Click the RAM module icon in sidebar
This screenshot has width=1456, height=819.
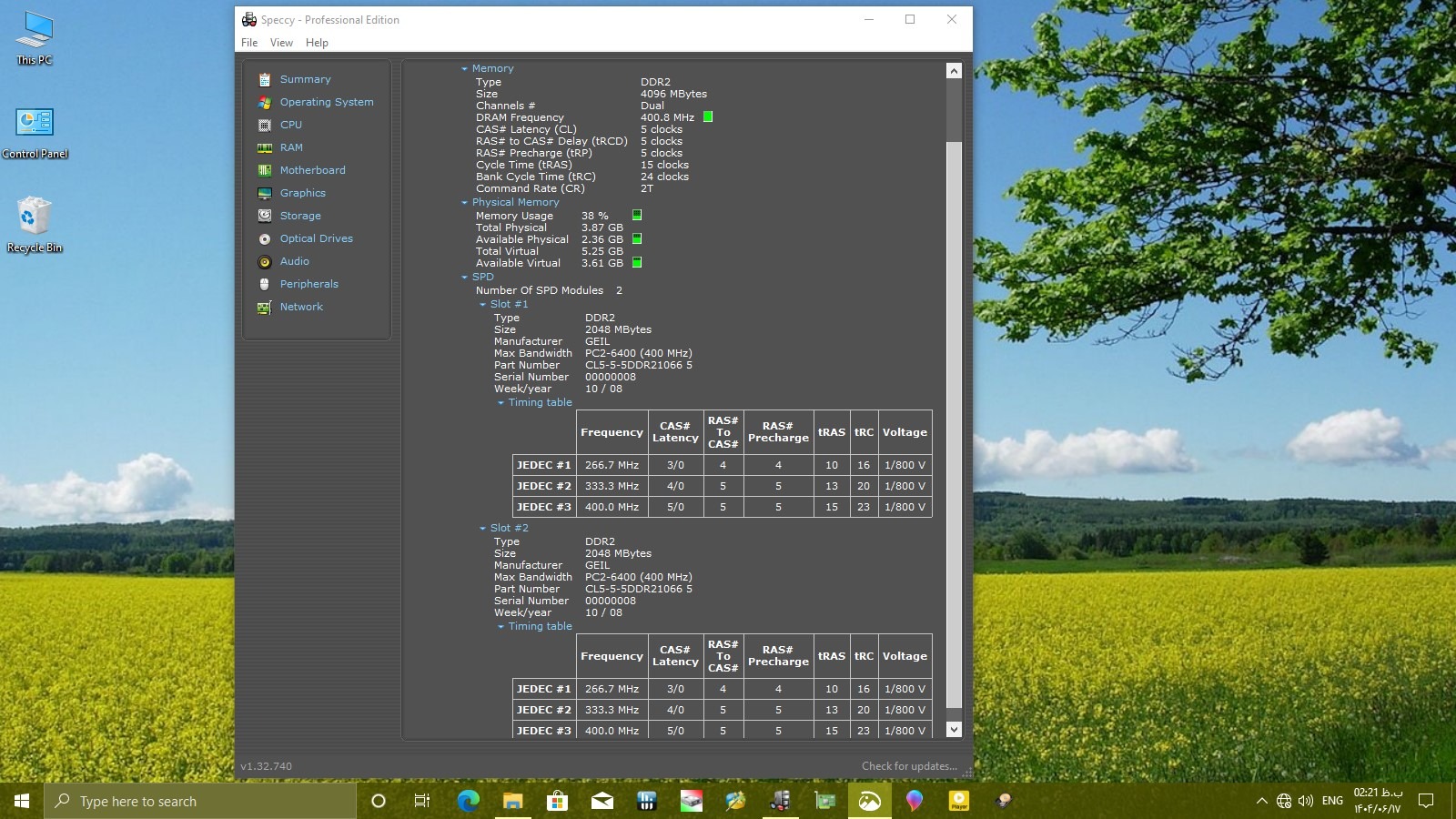click(x=265, y=147)
